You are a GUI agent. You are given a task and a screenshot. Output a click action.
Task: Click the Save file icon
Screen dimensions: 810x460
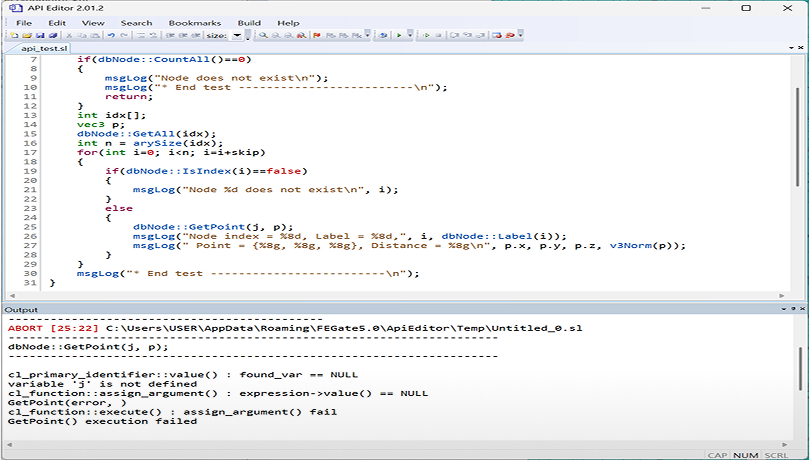(40, 35)
